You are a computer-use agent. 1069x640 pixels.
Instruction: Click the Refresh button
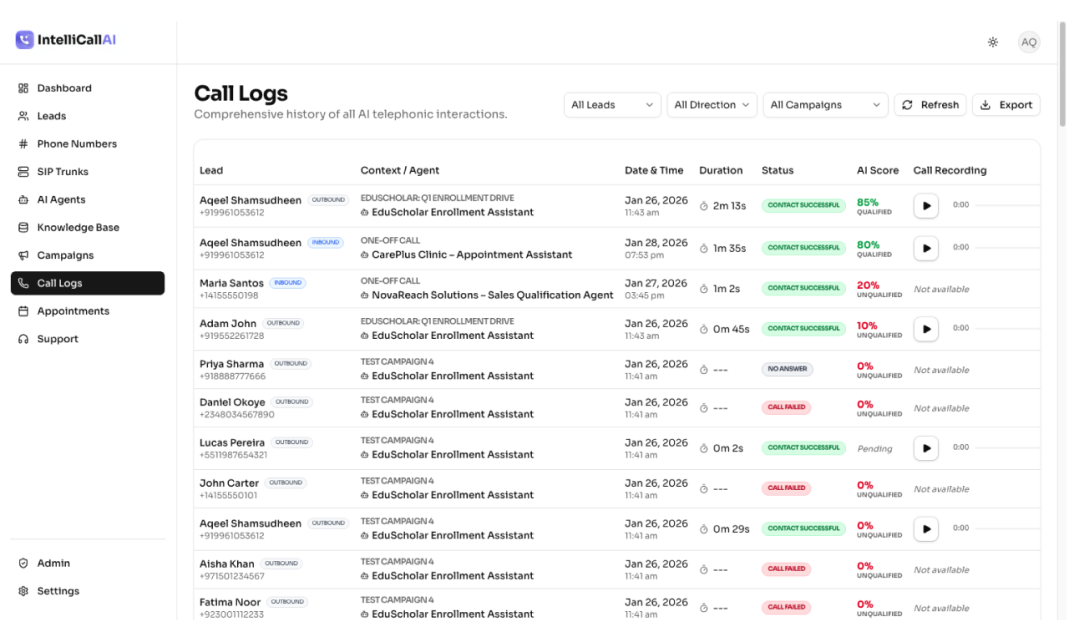point(930,105)
